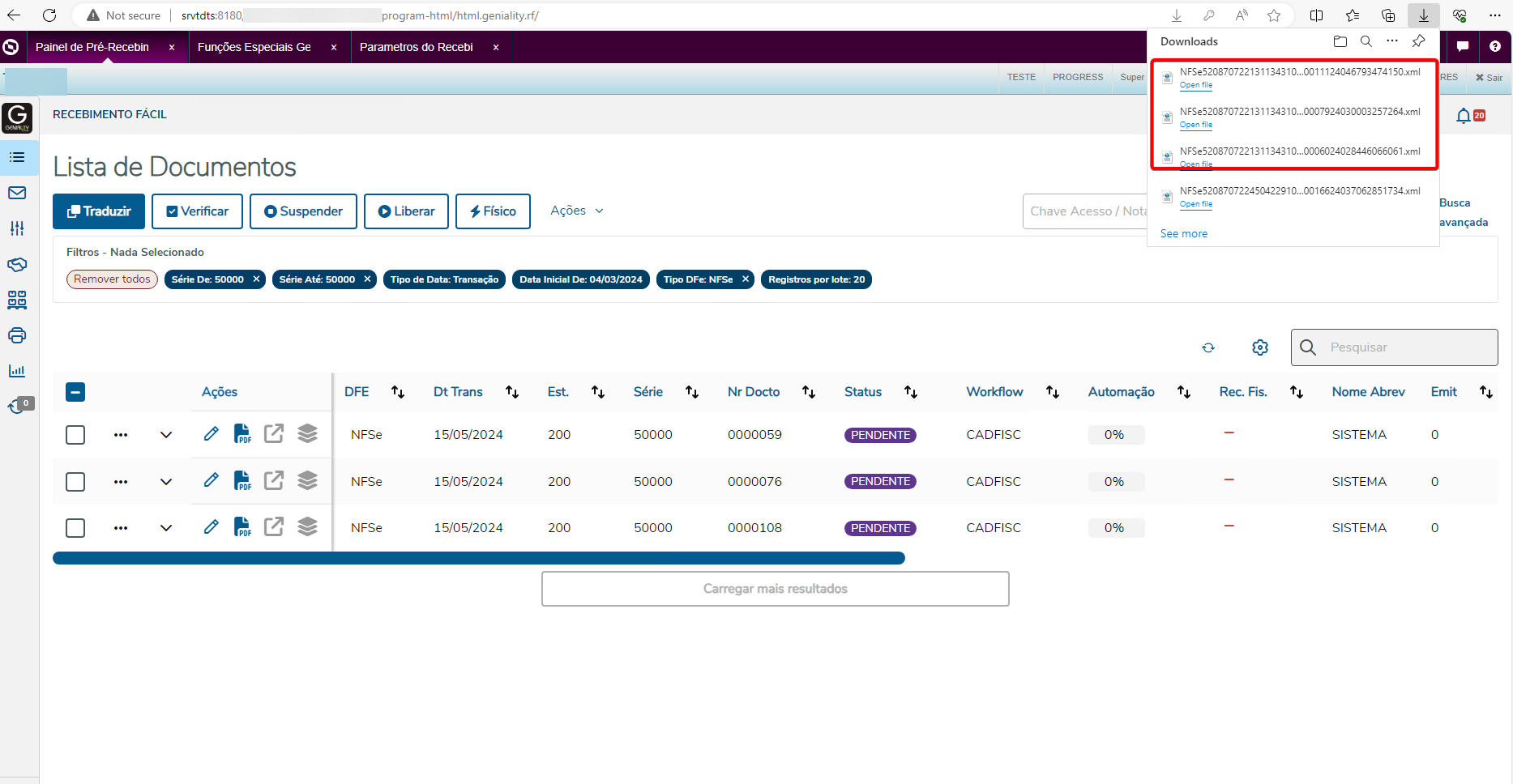Open PDF of document 0000076
This screenshot has height=784, width=1513.
click(x=242, y=481)
